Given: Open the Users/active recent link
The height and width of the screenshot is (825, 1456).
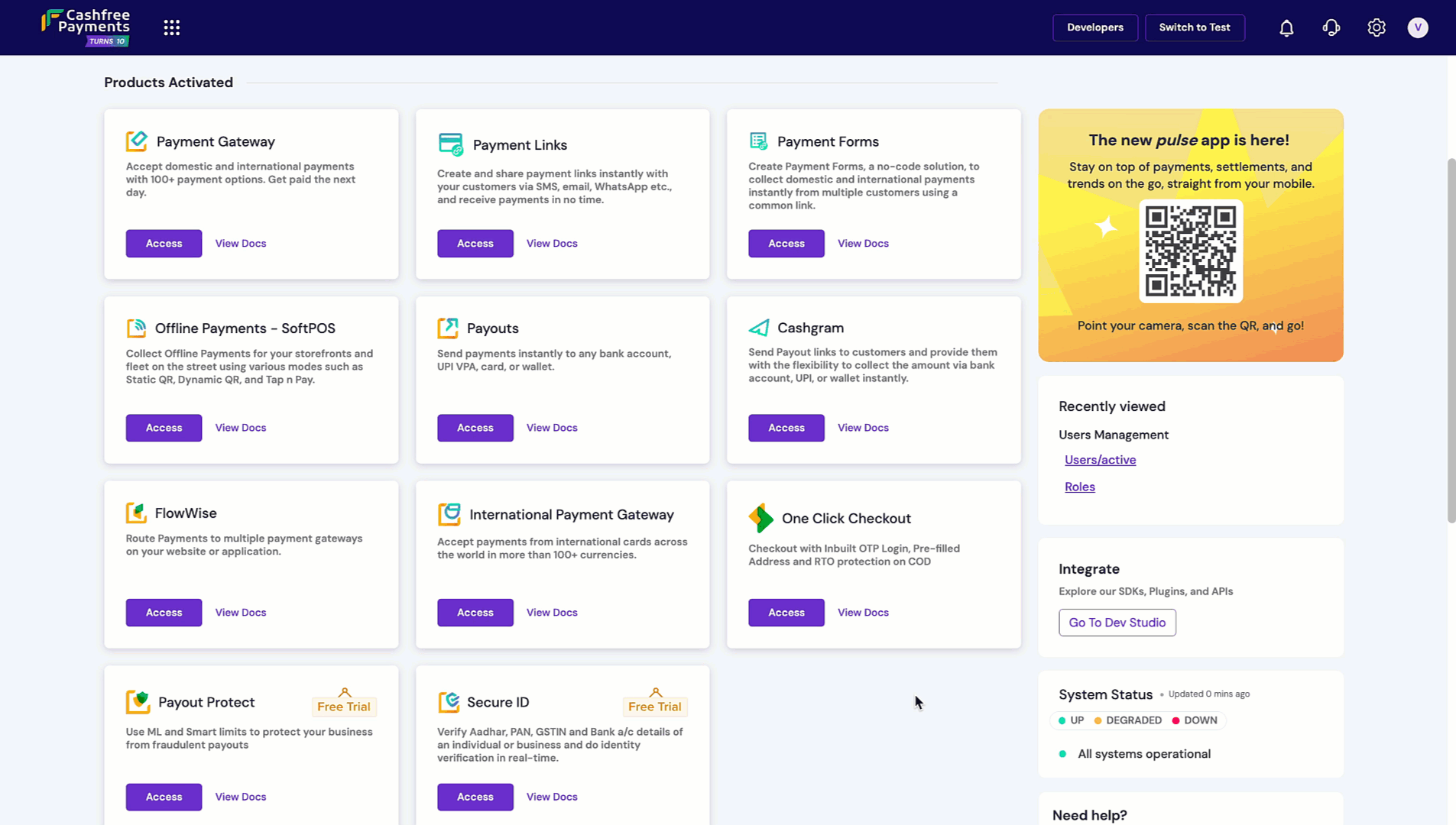Looking at the screenshot, I should pyautogui.click(x=1100, y=460).
